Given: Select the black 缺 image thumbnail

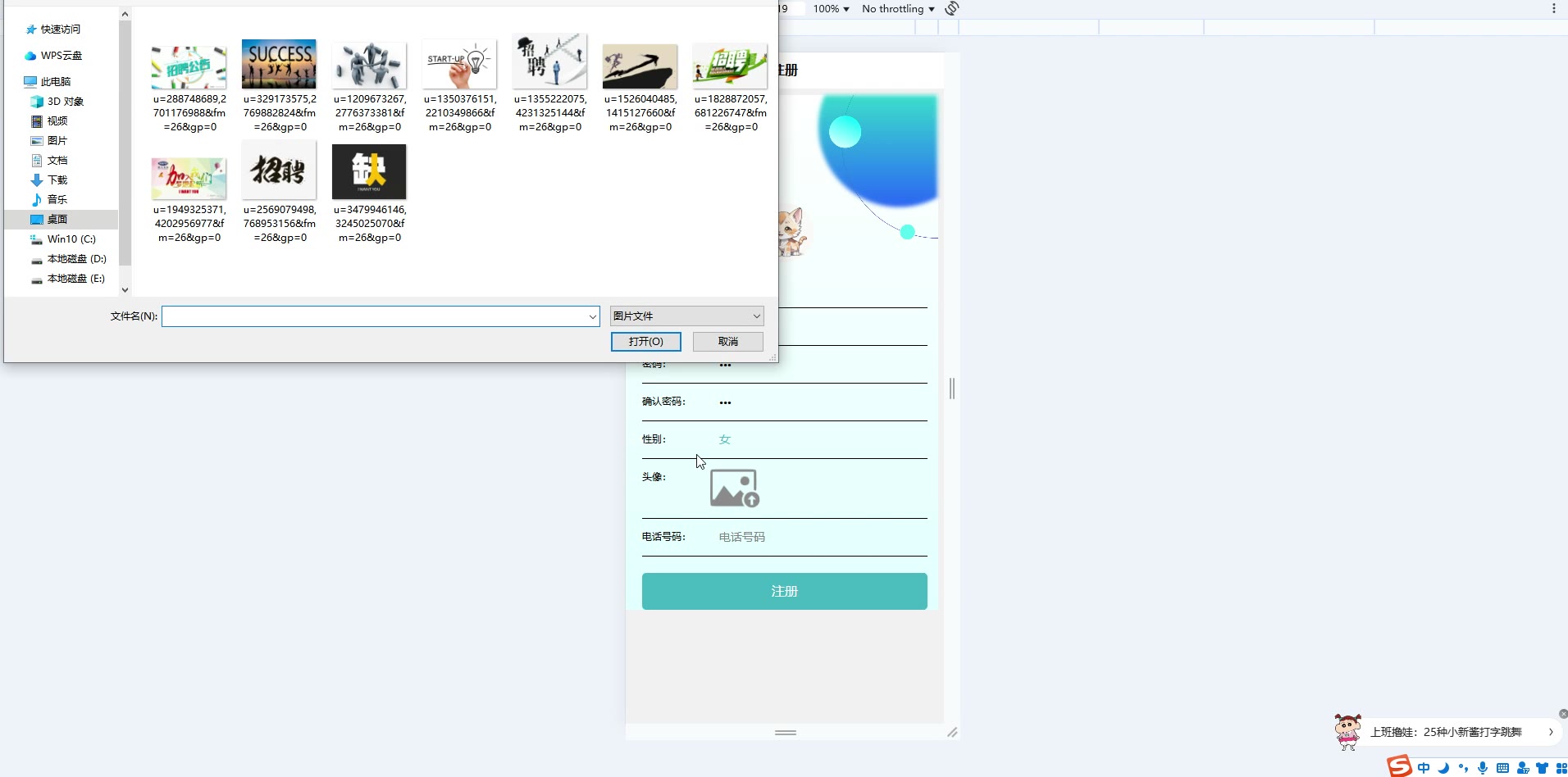Looking at the screenshot, I should tap(369, 171).
